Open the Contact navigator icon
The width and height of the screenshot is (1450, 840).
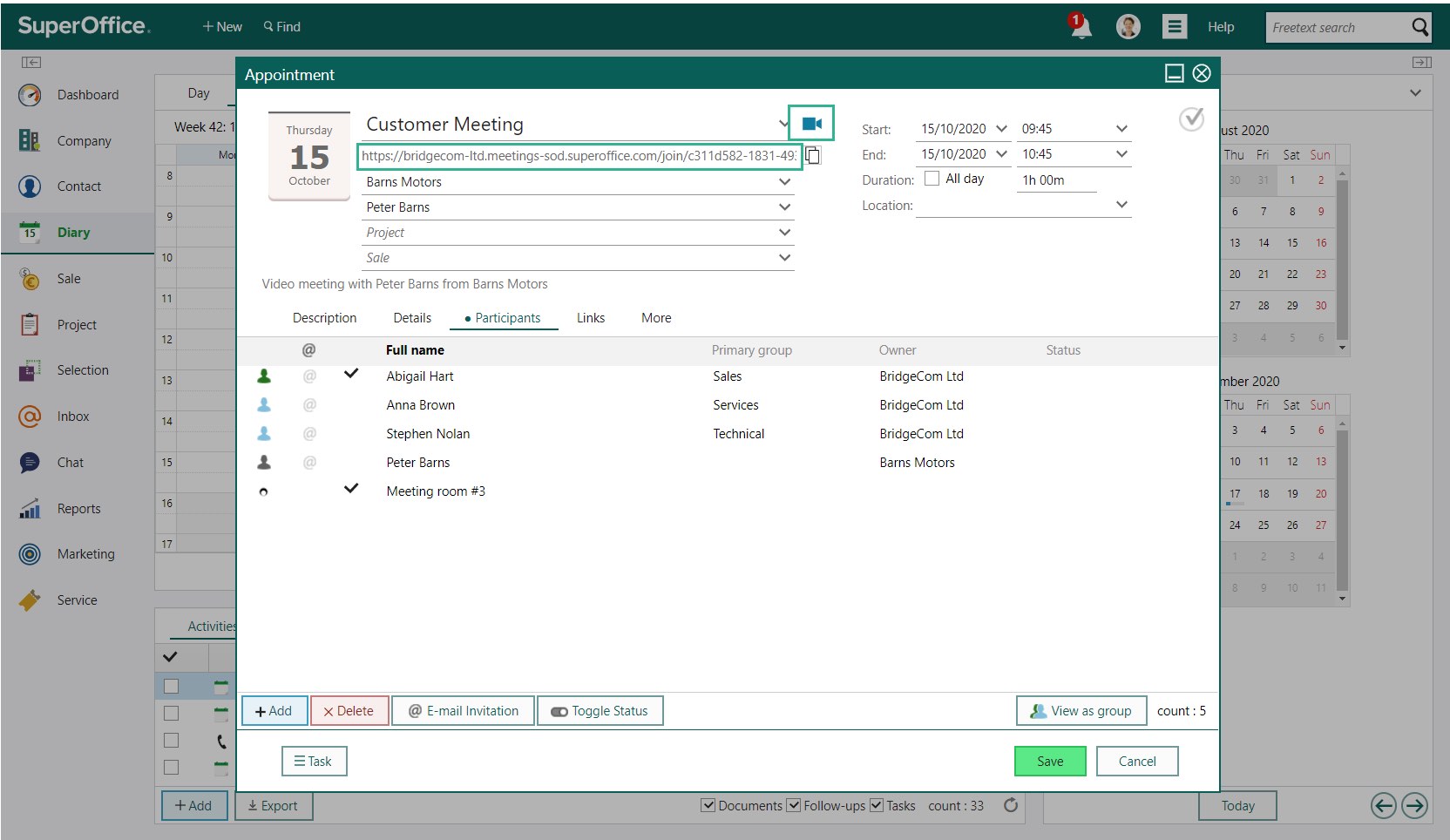30,186
